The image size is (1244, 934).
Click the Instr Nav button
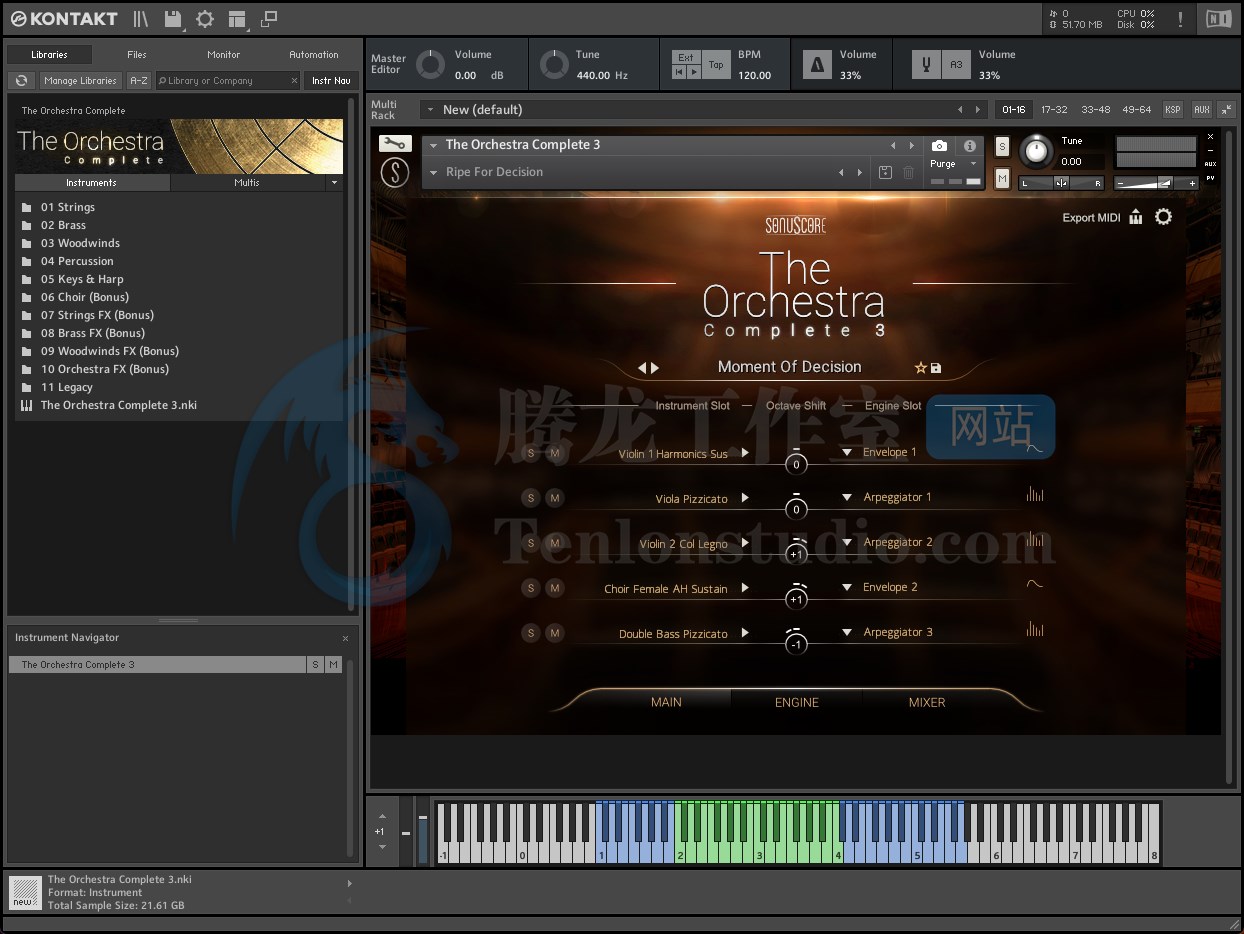coord(331,80)
